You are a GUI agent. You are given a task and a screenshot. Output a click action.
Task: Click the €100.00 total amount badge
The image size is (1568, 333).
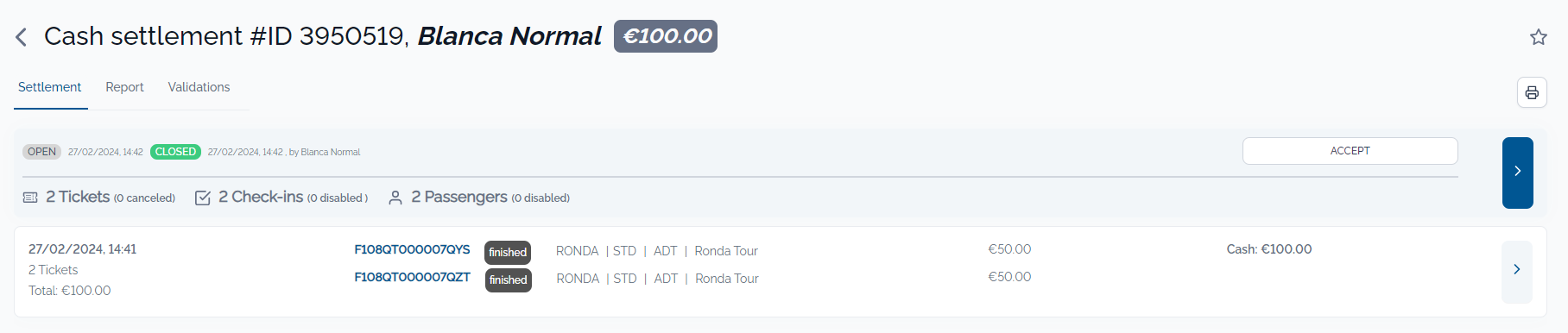(x=666, y=36)
